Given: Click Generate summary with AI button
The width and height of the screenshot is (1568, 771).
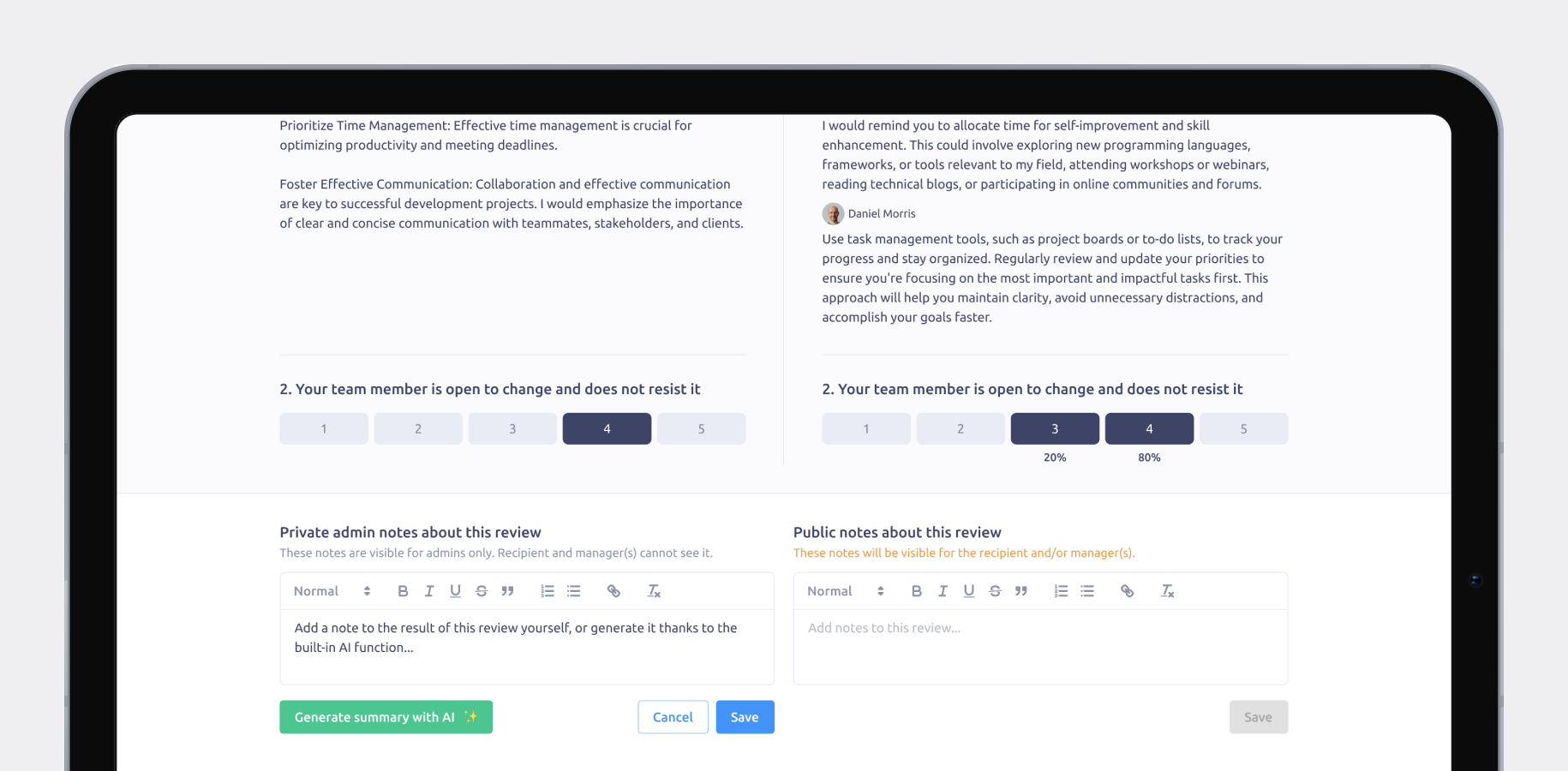Looking at the screenshot, I should [x=386, y=717].
